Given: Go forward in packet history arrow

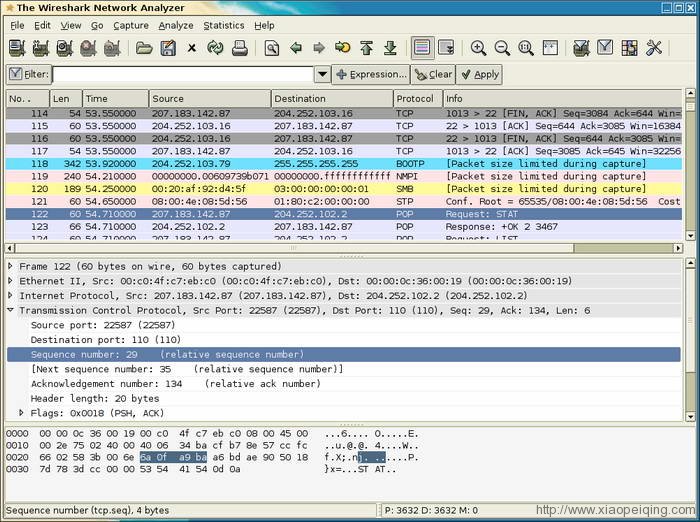Looking at the screenshot, I should 319,48.
